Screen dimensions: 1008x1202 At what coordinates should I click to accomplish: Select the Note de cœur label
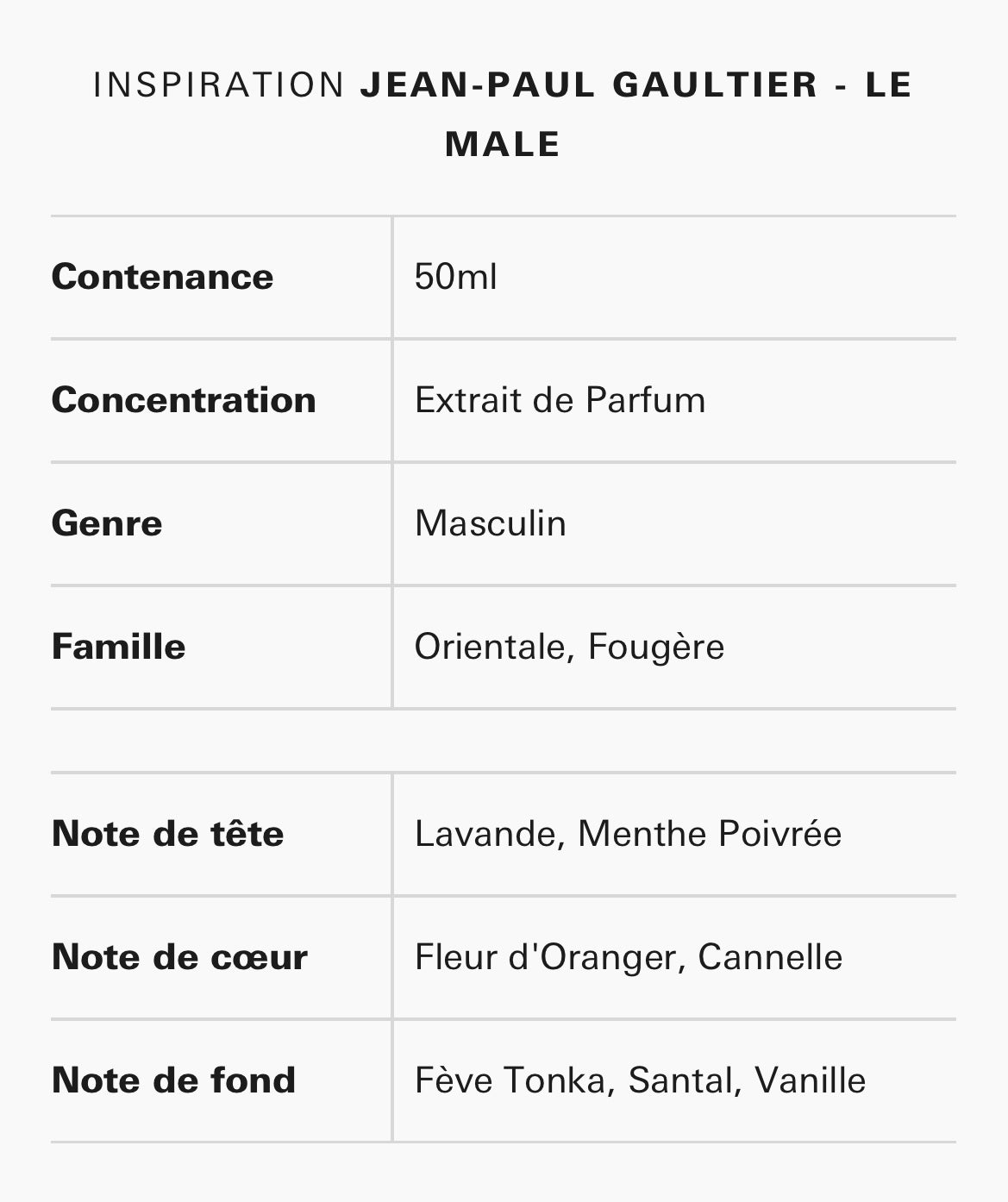pyautogui.click(x=179, y=957)
